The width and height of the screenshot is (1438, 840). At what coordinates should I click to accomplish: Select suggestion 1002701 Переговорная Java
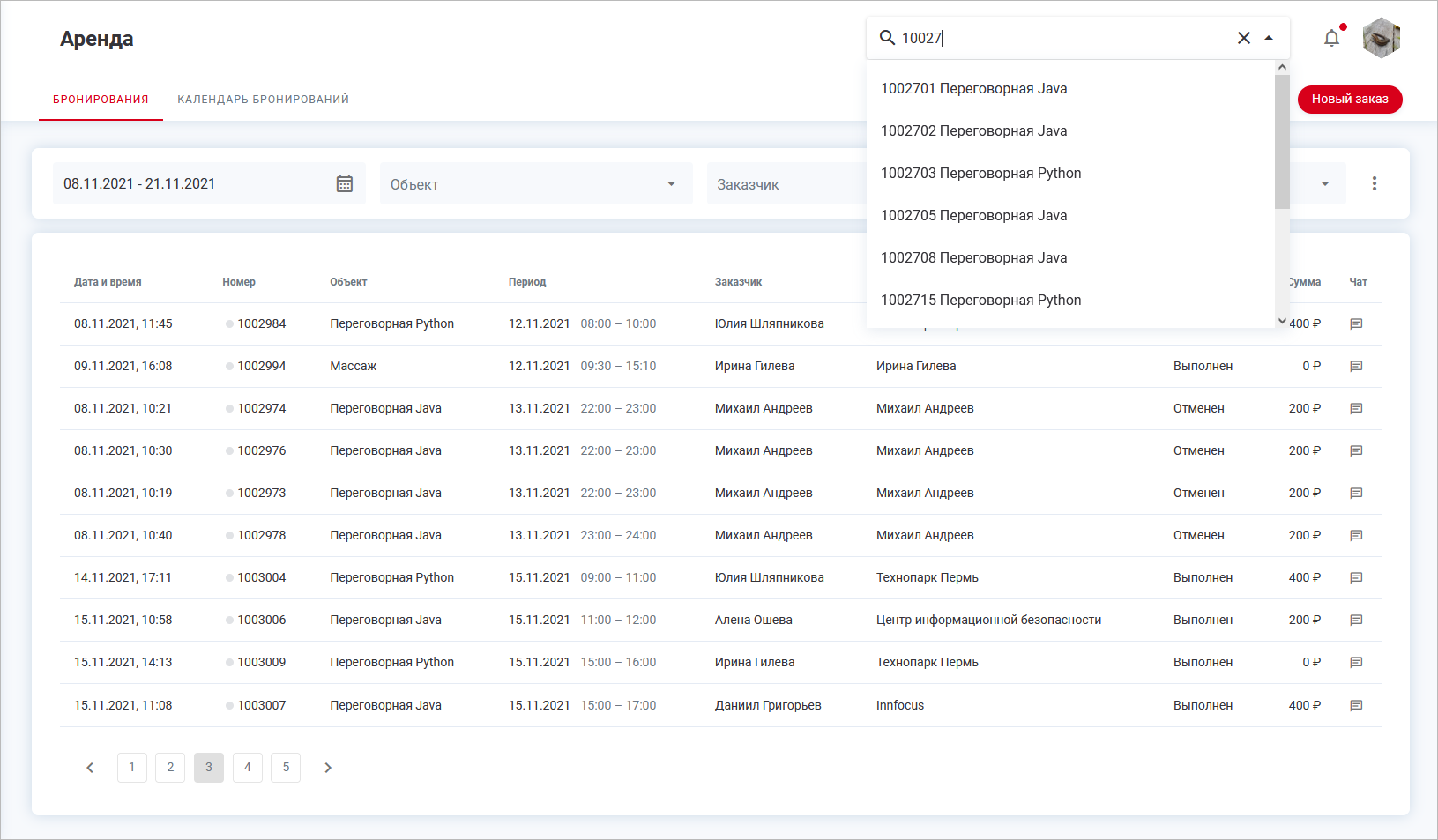click(1070, 88)
